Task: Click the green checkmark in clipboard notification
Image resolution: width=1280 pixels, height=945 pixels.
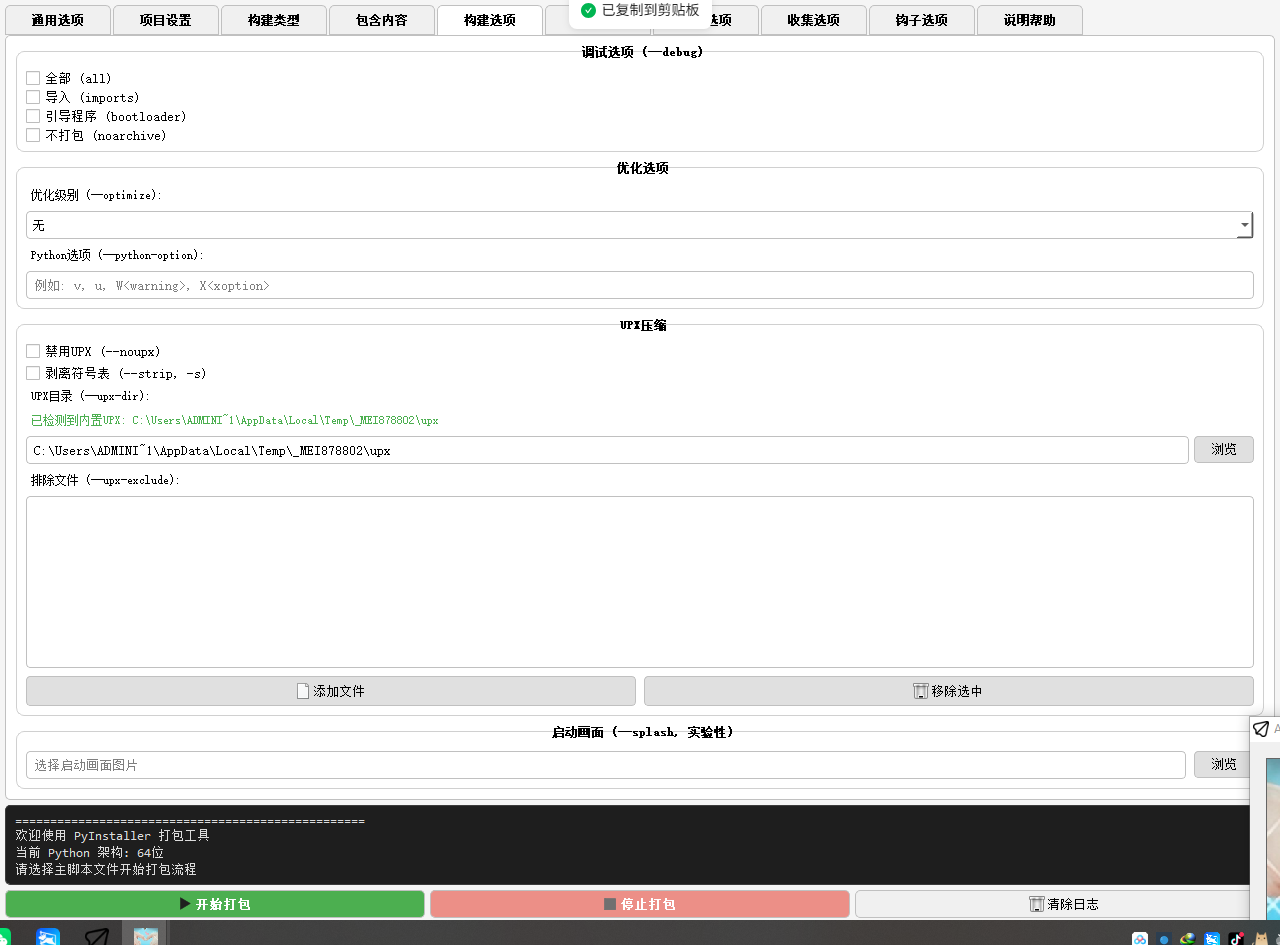Action: click(588, 10)
